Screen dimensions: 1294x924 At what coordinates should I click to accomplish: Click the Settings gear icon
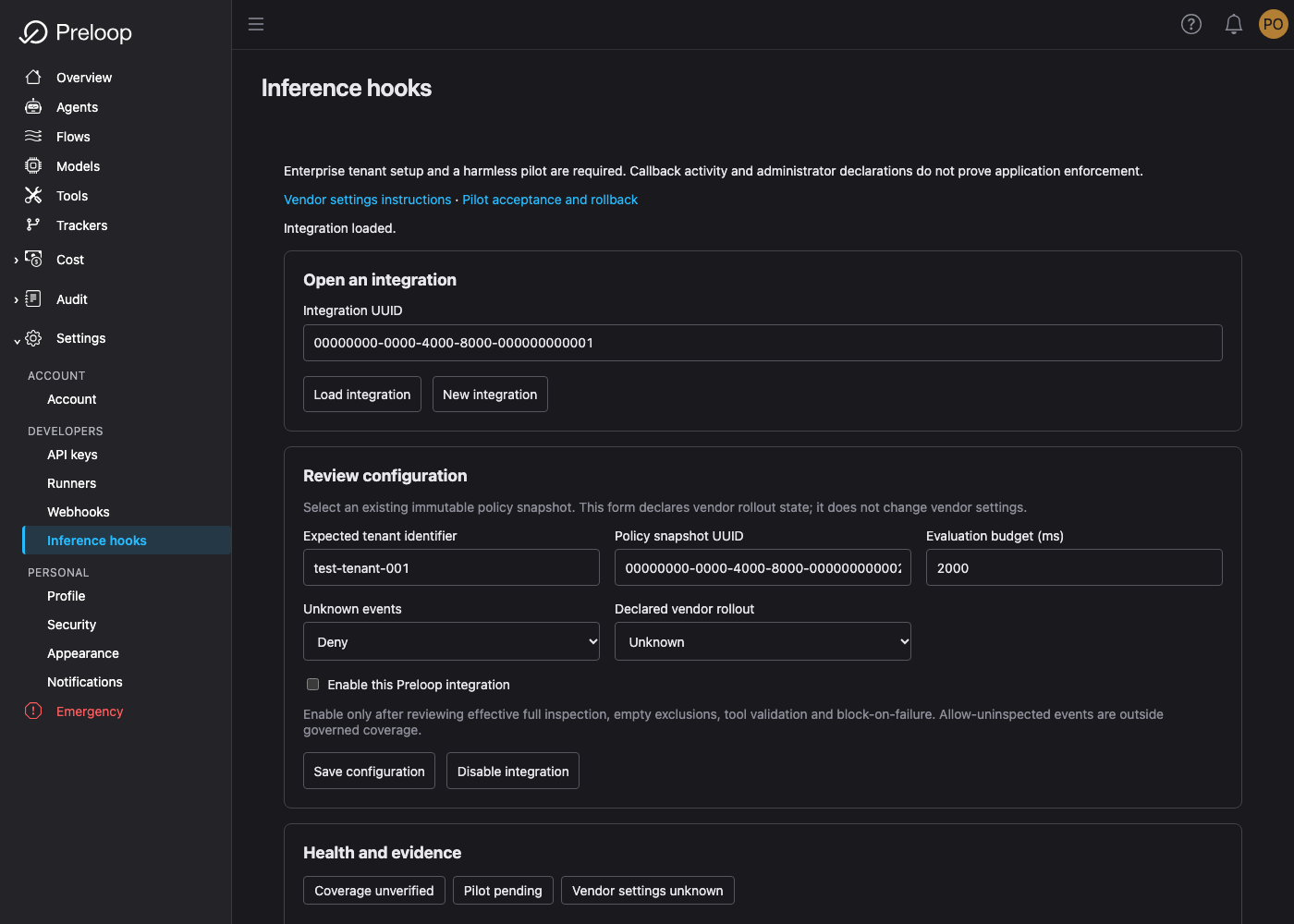pyautogui.click(x=33, y=338)
